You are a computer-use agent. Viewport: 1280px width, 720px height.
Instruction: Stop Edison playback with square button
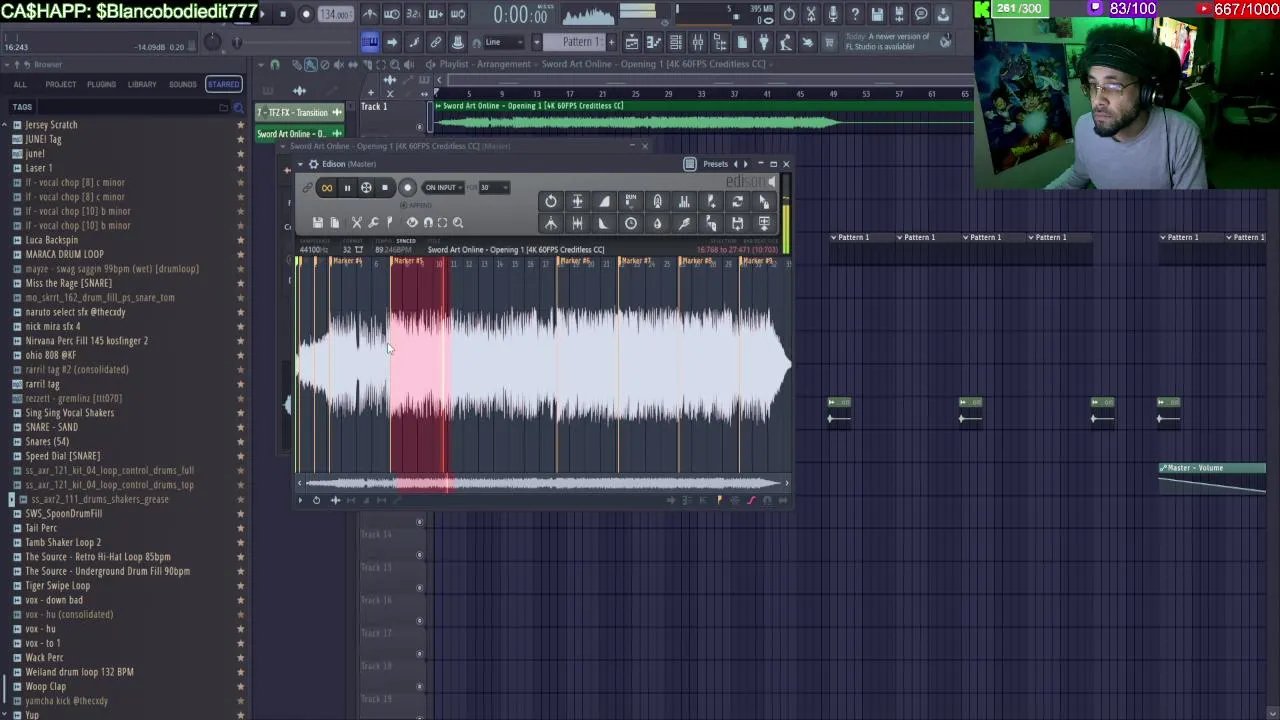385,188
